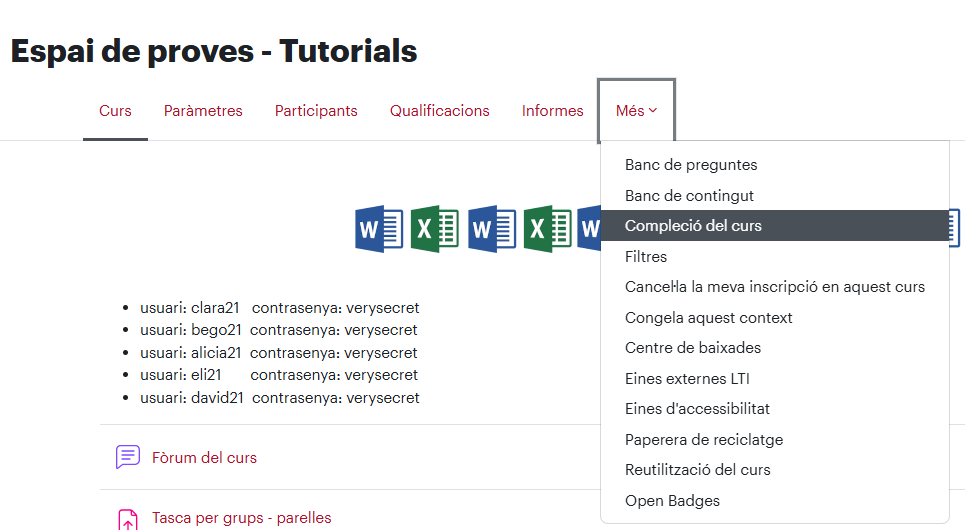Click the first Excel spreadsheet icon
The width and height of the screenshot is (965, 530).
[434, 229]
